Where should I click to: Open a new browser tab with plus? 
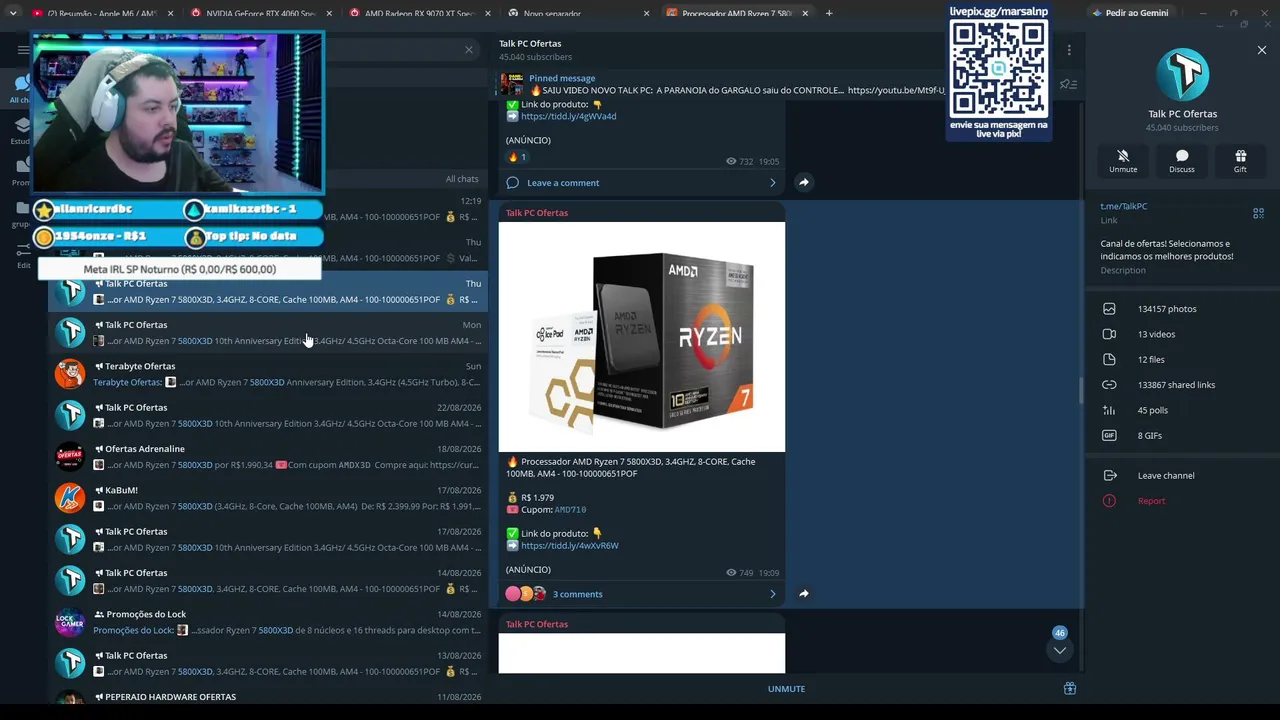coord(829,13)
